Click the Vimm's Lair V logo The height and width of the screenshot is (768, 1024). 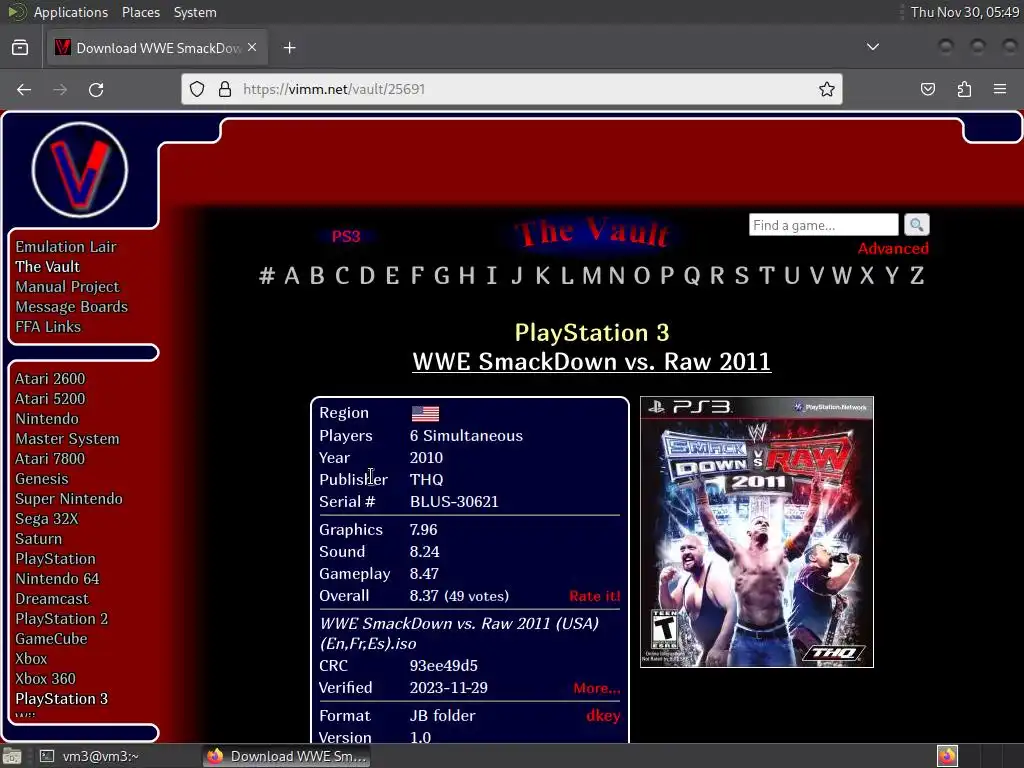(x=80, y=170)
